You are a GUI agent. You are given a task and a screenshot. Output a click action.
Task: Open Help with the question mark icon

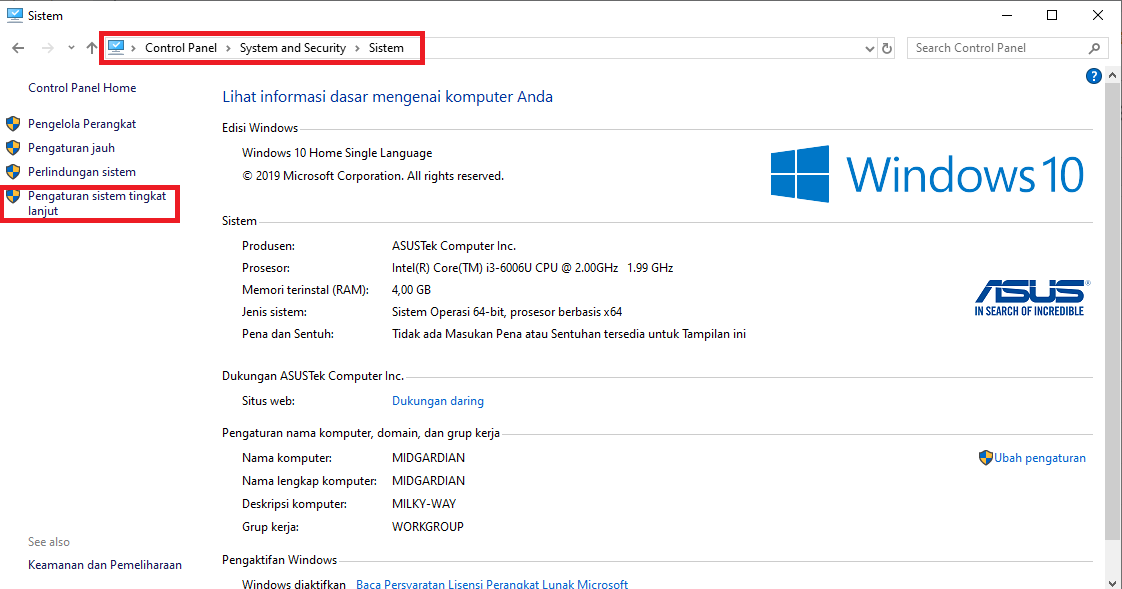[1093, 76]
